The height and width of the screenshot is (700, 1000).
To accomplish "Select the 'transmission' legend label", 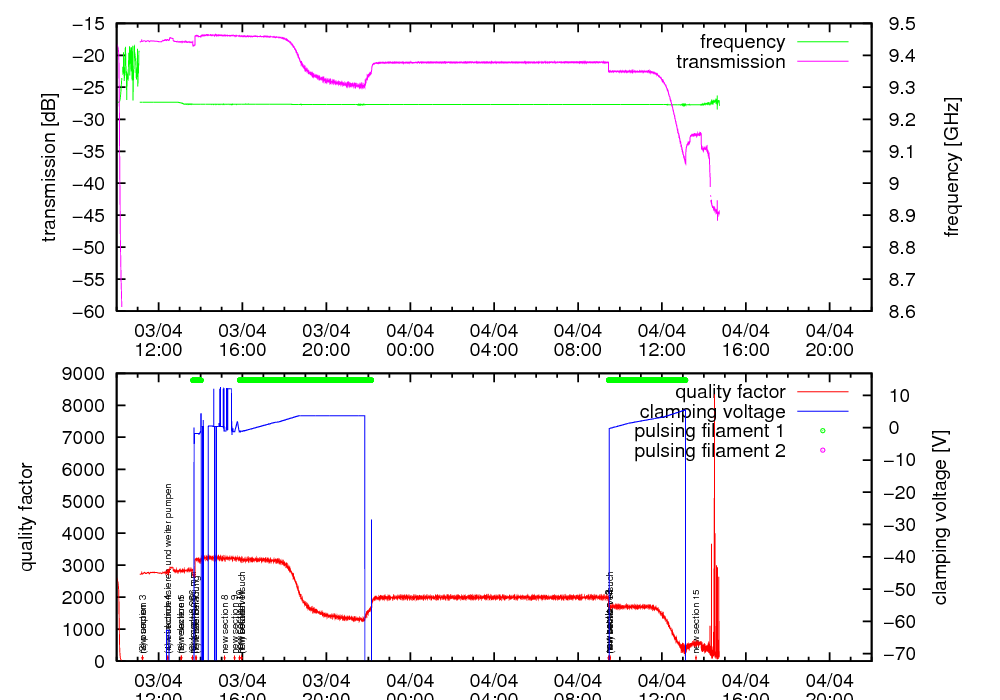I will click(x=730, y=61).
